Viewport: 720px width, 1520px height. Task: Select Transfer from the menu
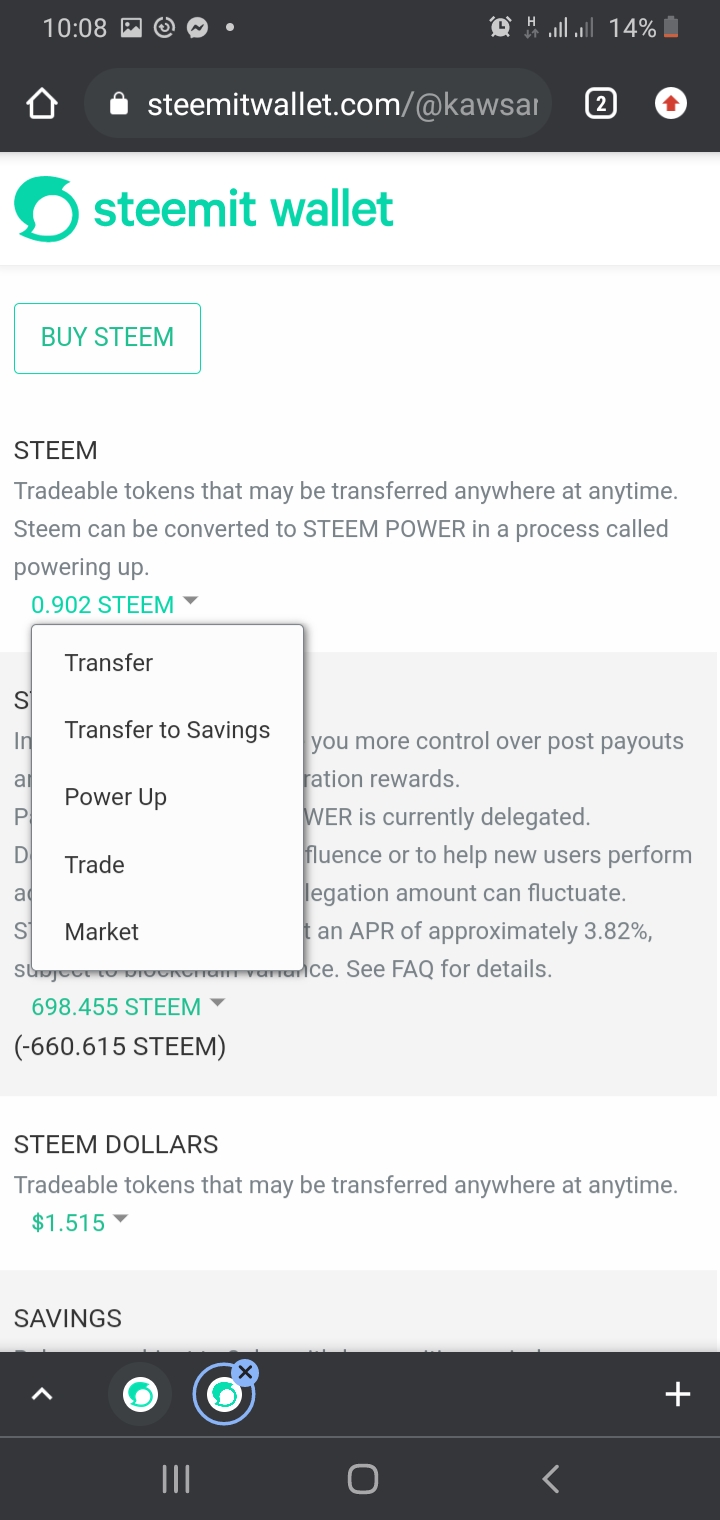coord(109,663)
